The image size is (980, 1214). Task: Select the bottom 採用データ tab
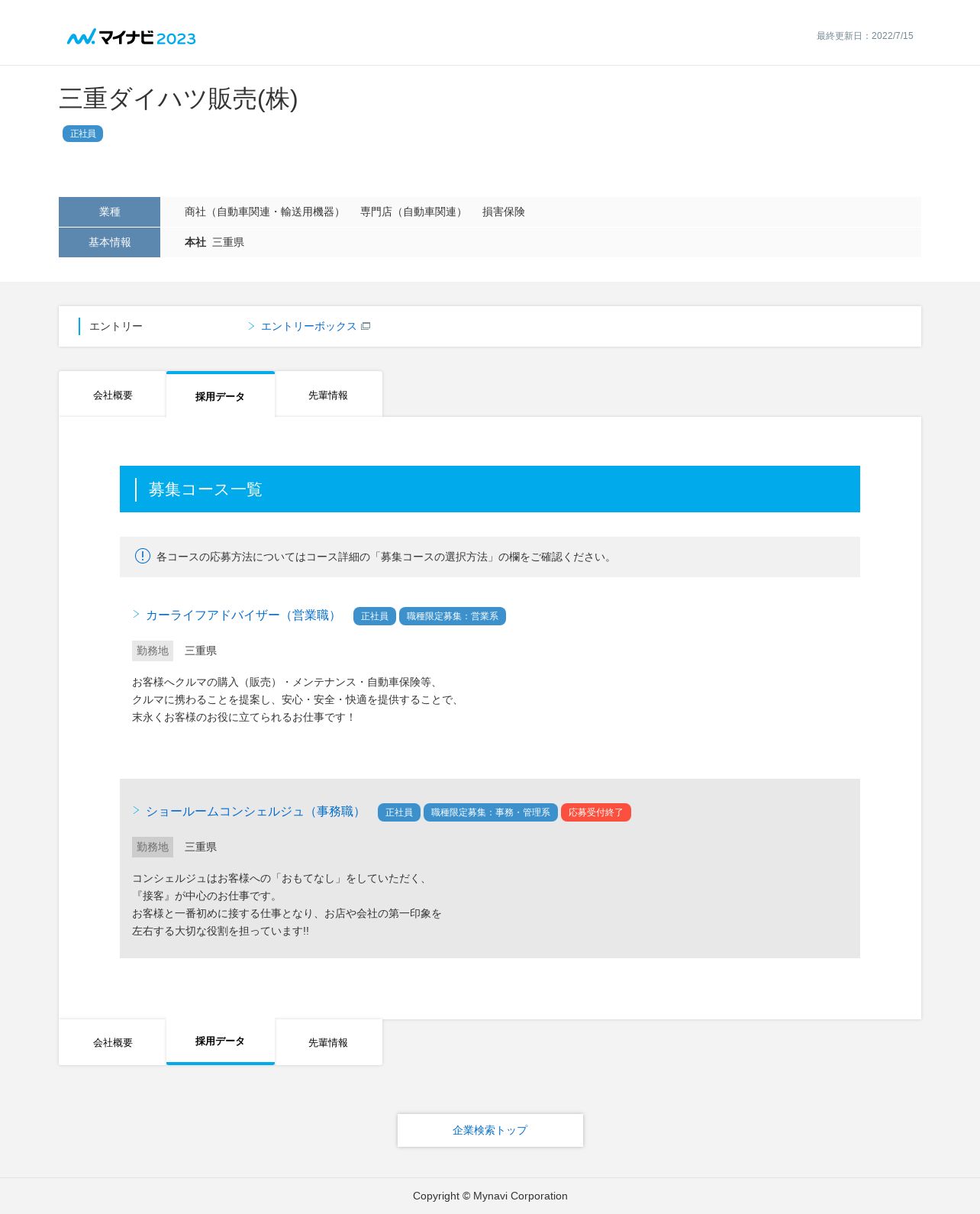221,1041
